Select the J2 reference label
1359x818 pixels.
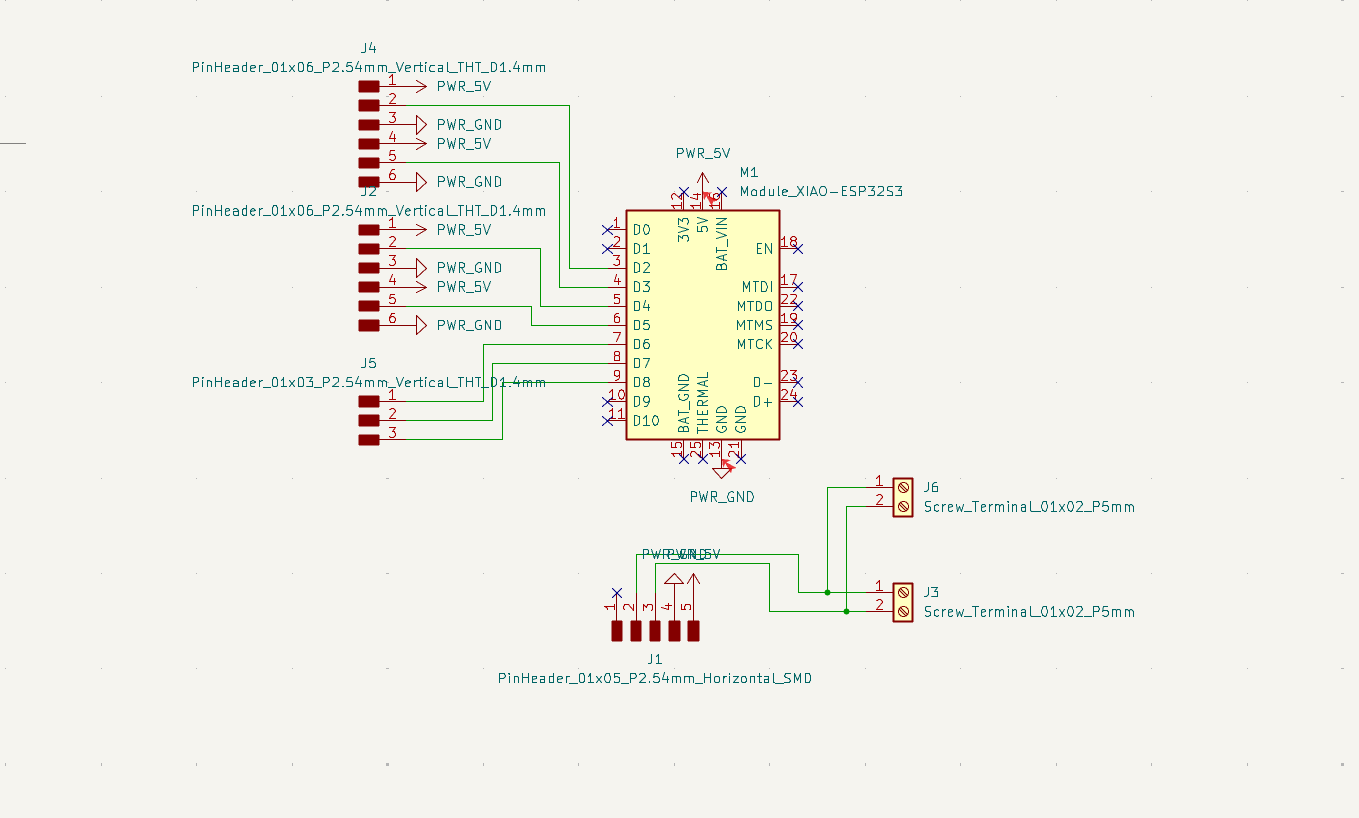point(369,191)
